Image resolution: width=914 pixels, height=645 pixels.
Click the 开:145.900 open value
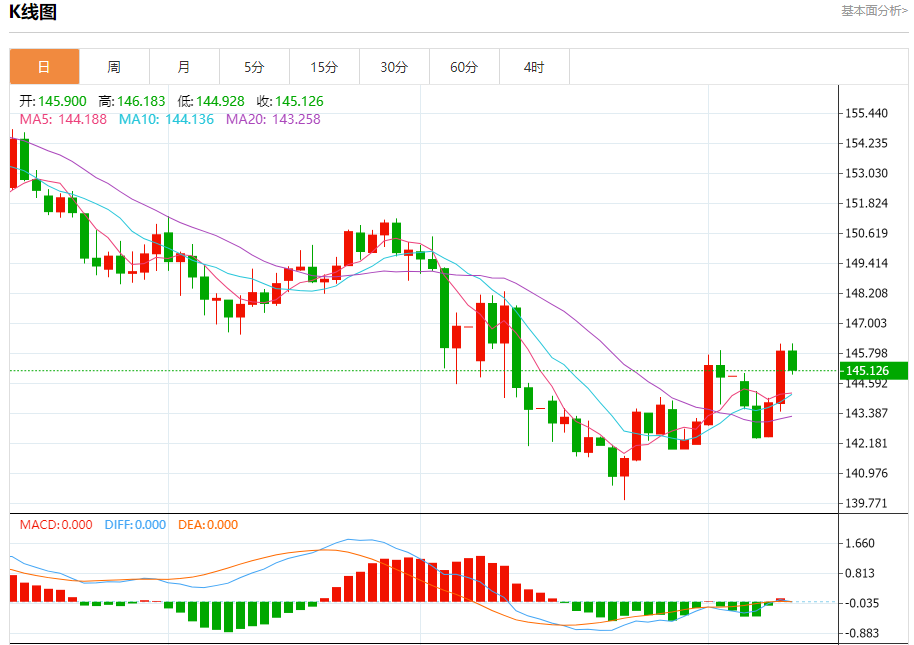(53, 101)
